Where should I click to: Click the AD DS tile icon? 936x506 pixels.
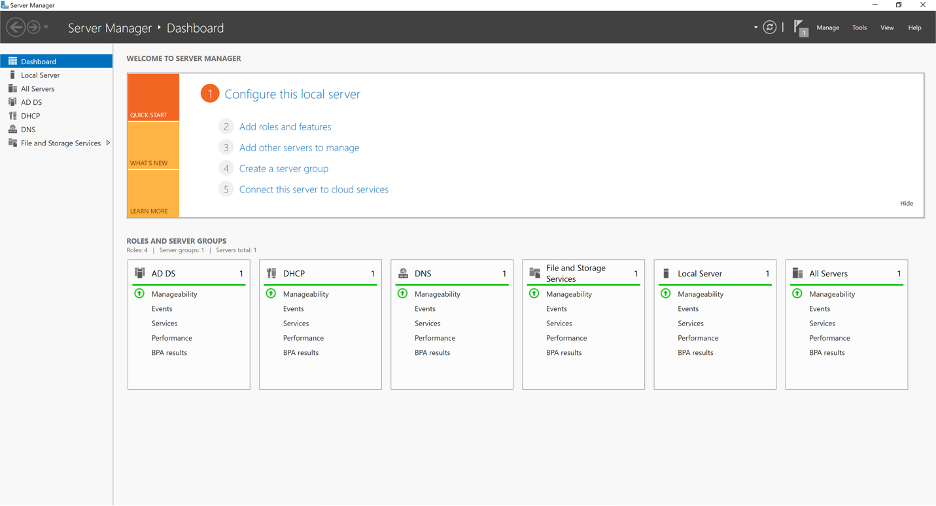140,273
